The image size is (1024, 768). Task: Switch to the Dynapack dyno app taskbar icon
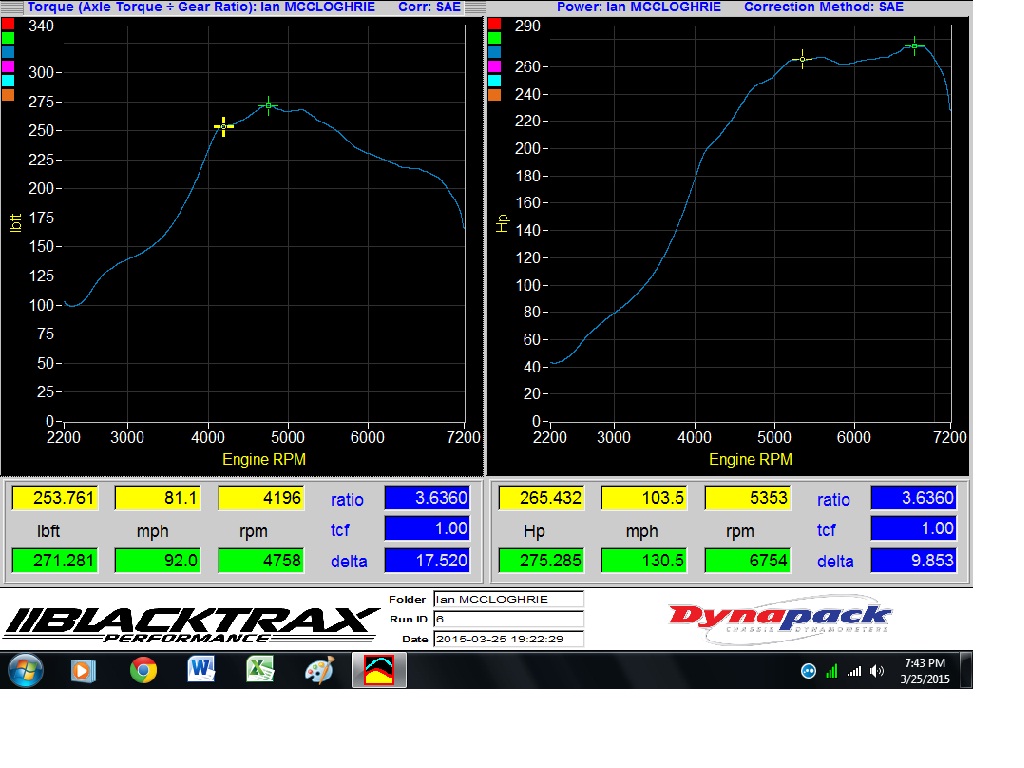point(379,670)
